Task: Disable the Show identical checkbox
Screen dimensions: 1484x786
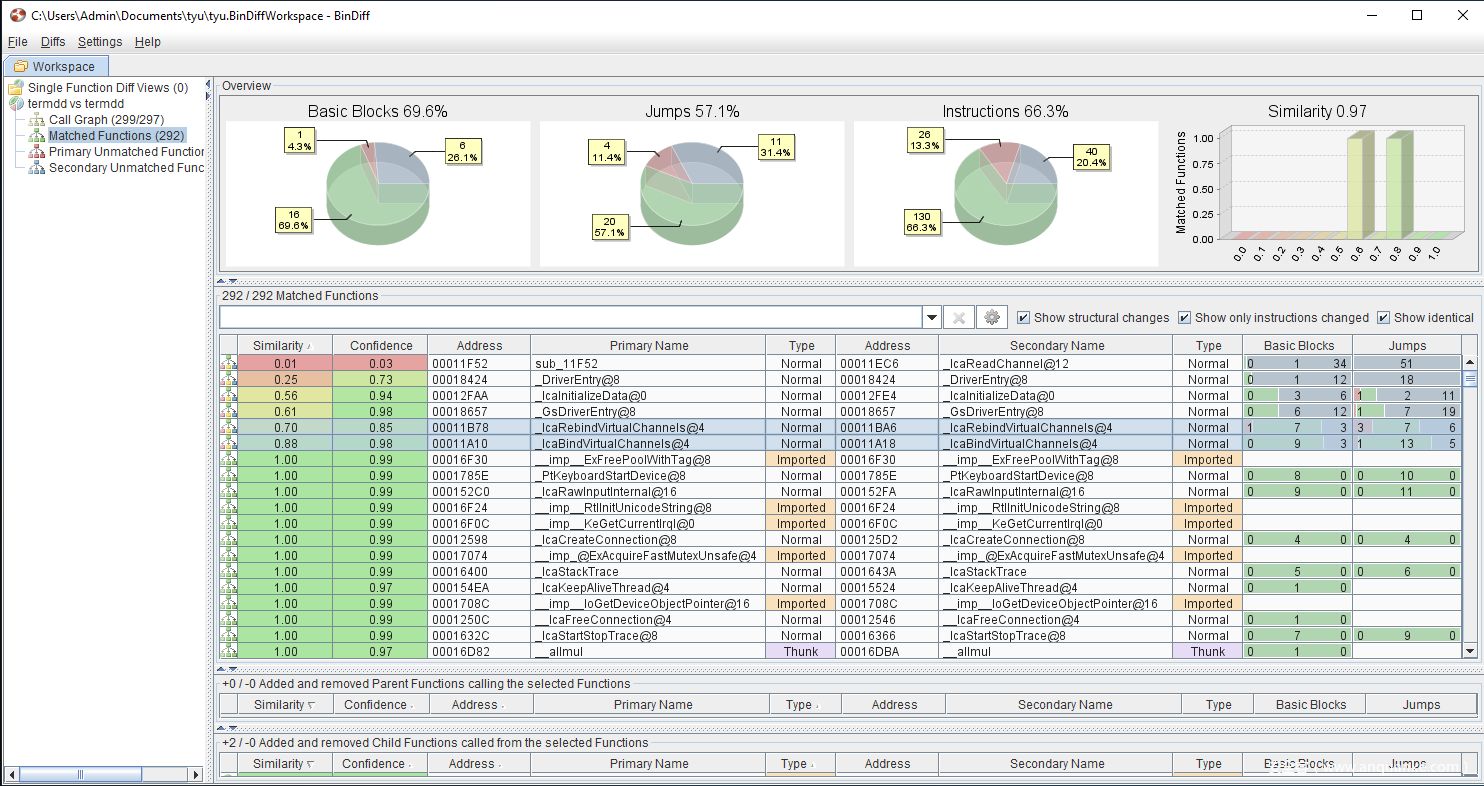Action: (1383, 318)
